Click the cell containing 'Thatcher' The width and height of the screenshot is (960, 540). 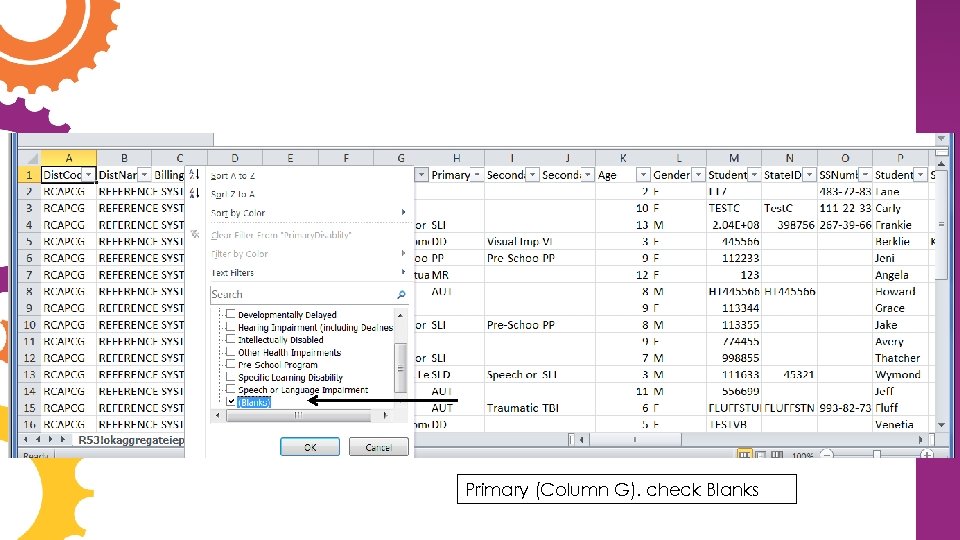click(x=900, y=358)
